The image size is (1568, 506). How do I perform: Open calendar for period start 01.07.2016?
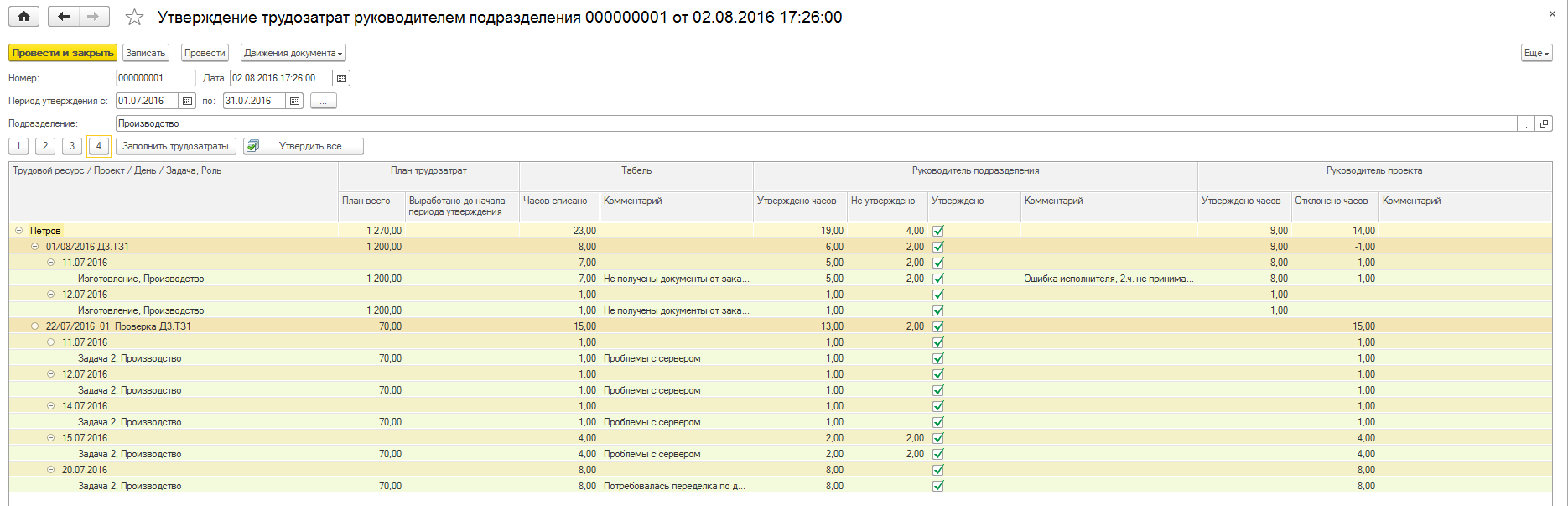[187, 101]
